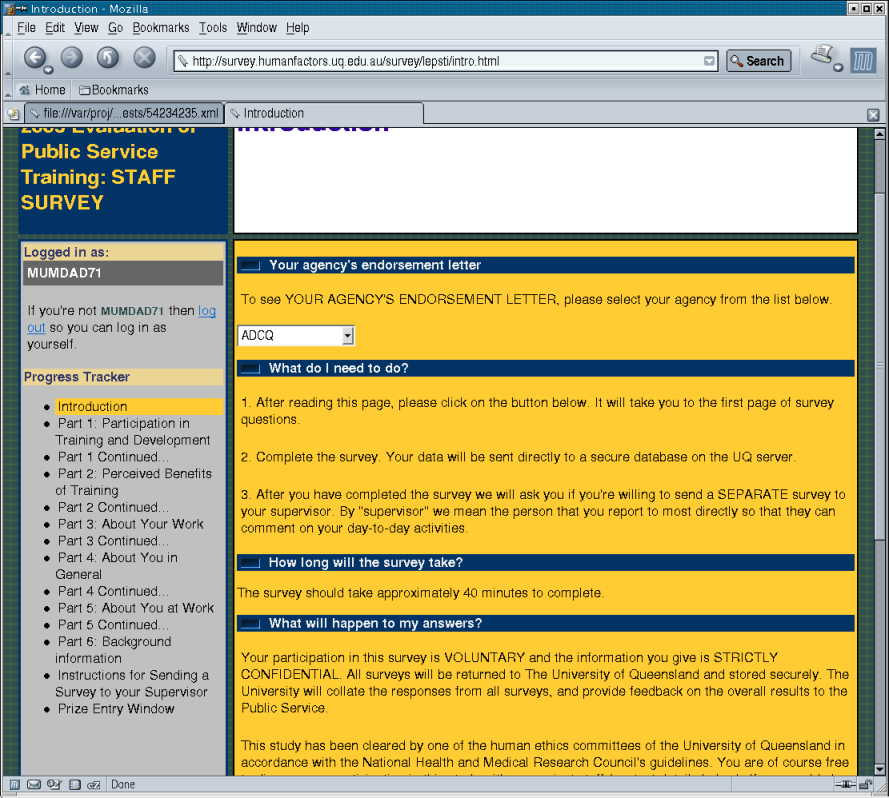Screen dimensions: 889x798
Task: Click the browser Back button
Action: click(35, 58)
